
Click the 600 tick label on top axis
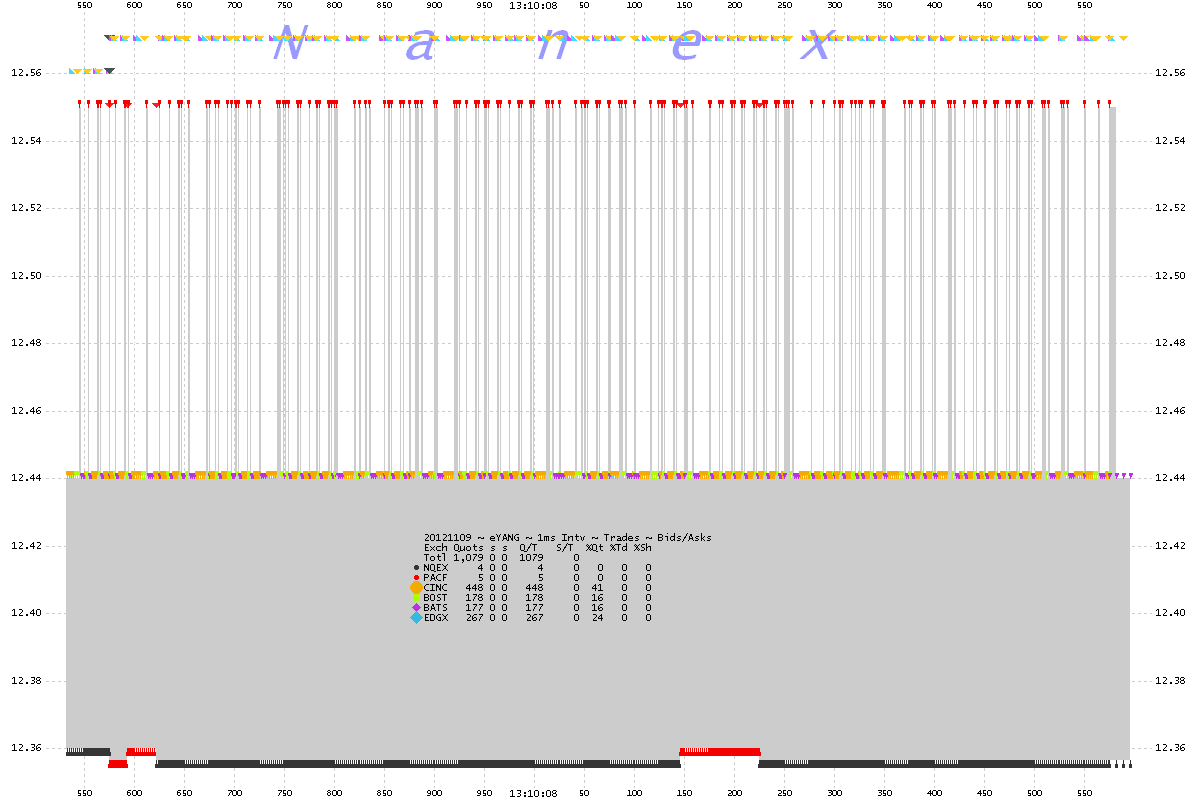pyautogui.click(x=134, y=5)
